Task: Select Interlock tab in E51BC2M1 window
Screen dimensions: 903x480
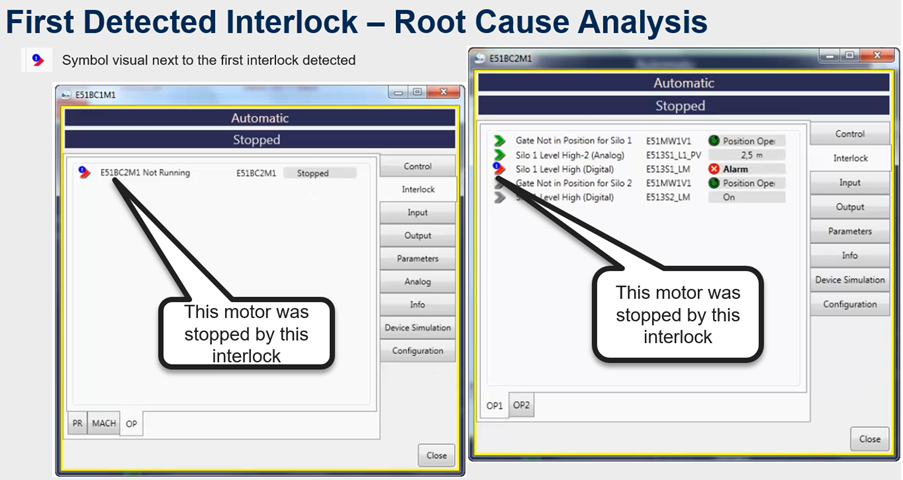Action: coord(850,158)
